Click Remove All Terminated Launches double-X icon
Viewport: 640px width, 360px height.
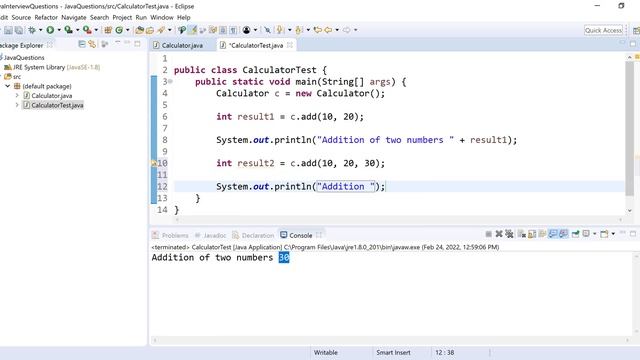tap(509, 234)
